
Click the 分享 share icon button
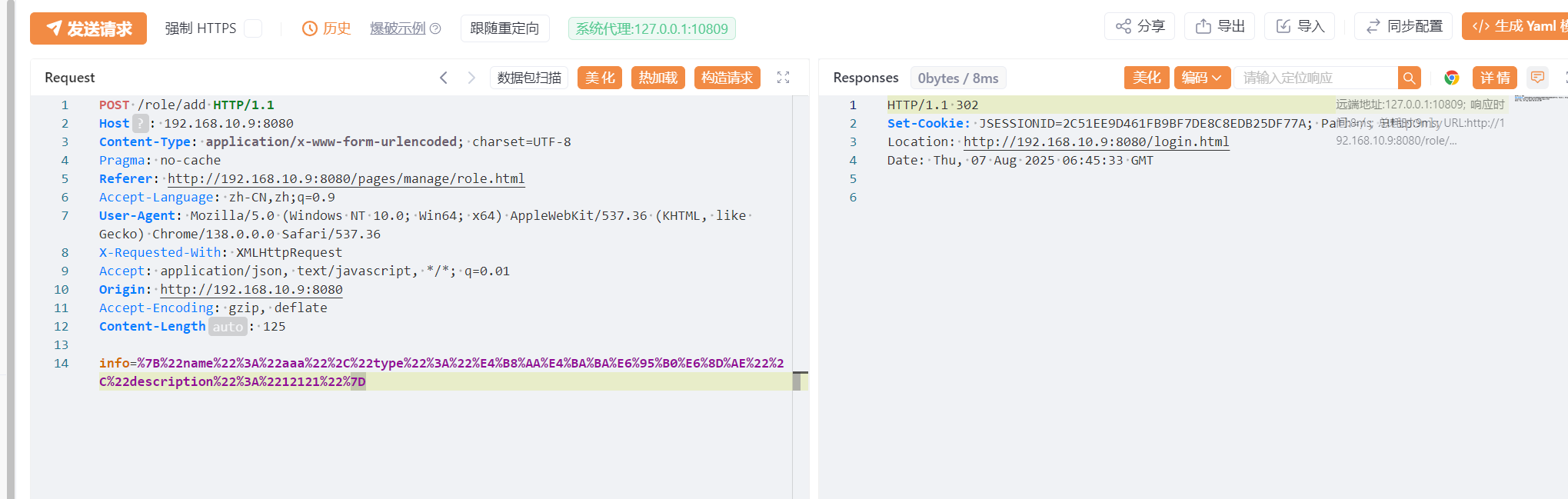(1140, 26)
